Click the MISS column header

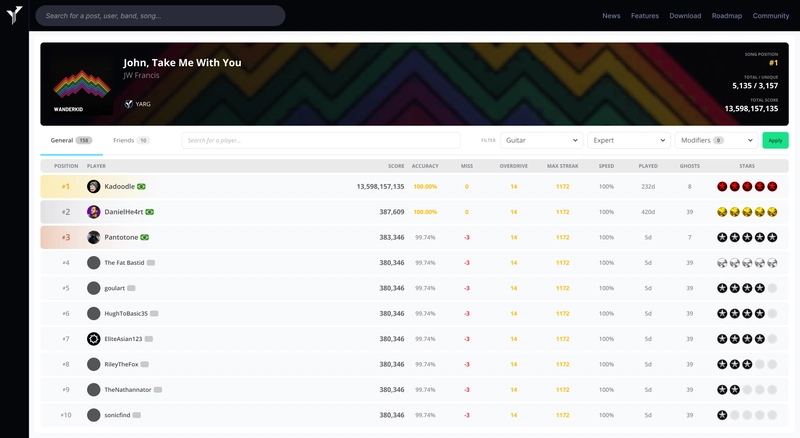pyautogui.click(x=466, y=166)
